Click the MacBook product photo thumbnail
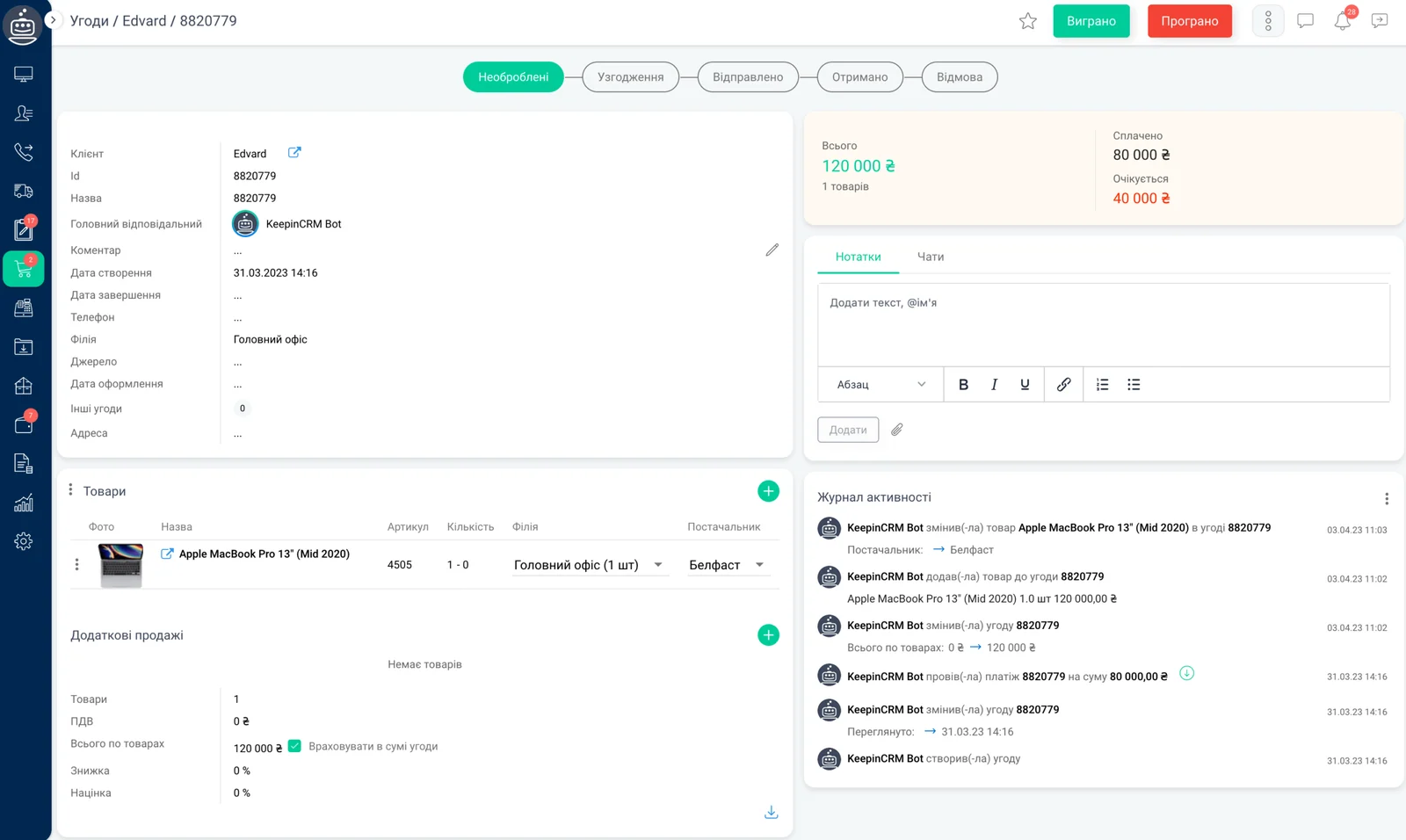The height and width of the screenshot is (840, 1406). [121, 565]
